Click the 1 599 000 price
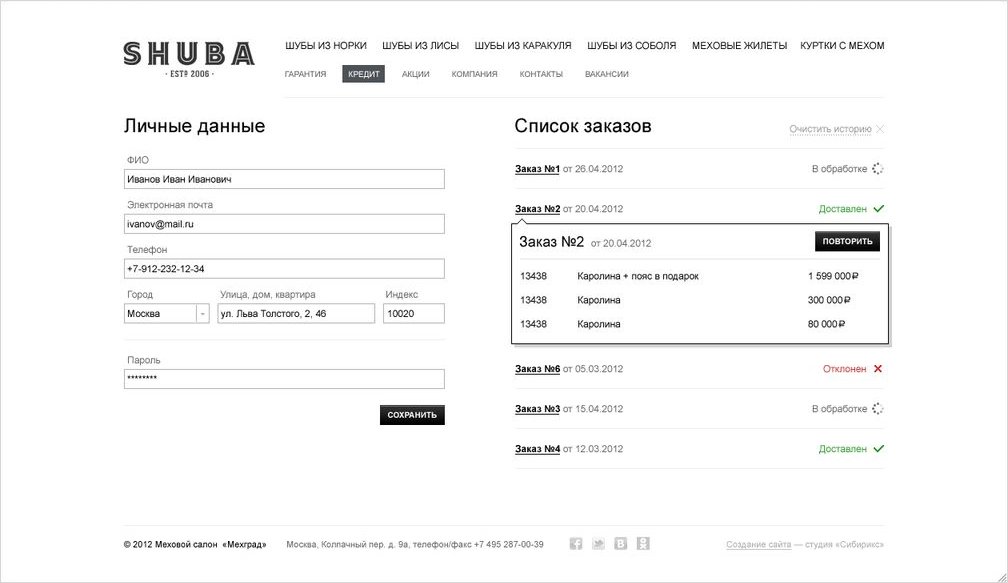 click(x=833, y=276)
